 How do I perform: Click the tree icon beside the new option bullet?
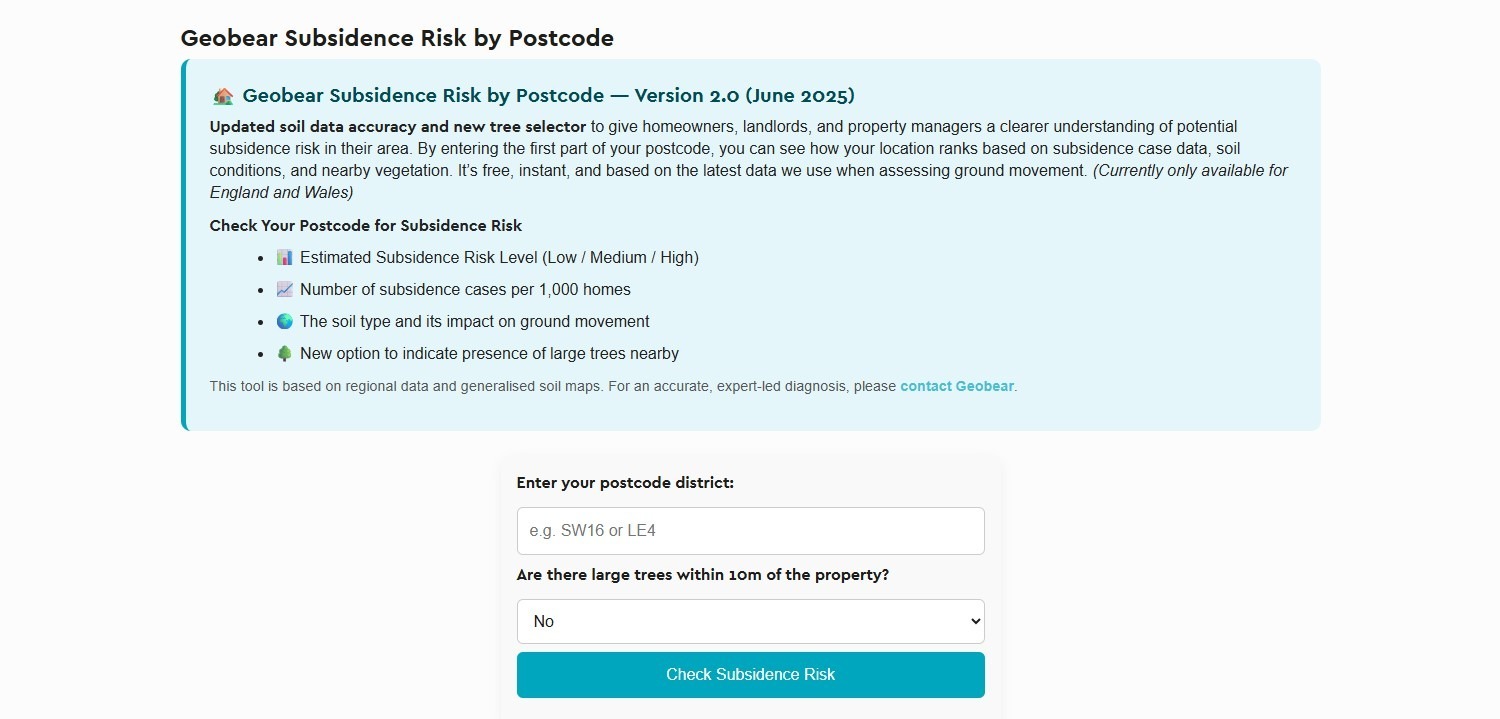pos(283,353)
